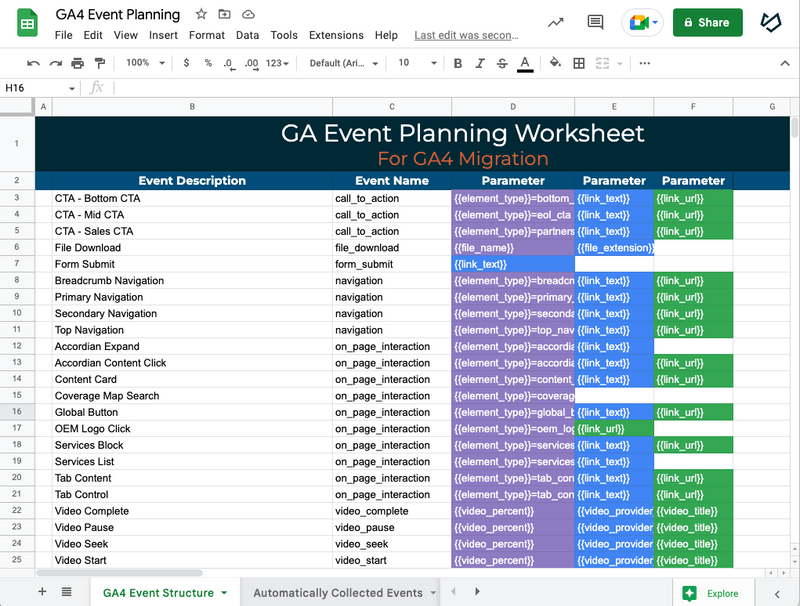Image resolution: width=800 pixels, height=606 pixels.
Task: Expand the side panel chevron
Action: click(x=777, y=594)
